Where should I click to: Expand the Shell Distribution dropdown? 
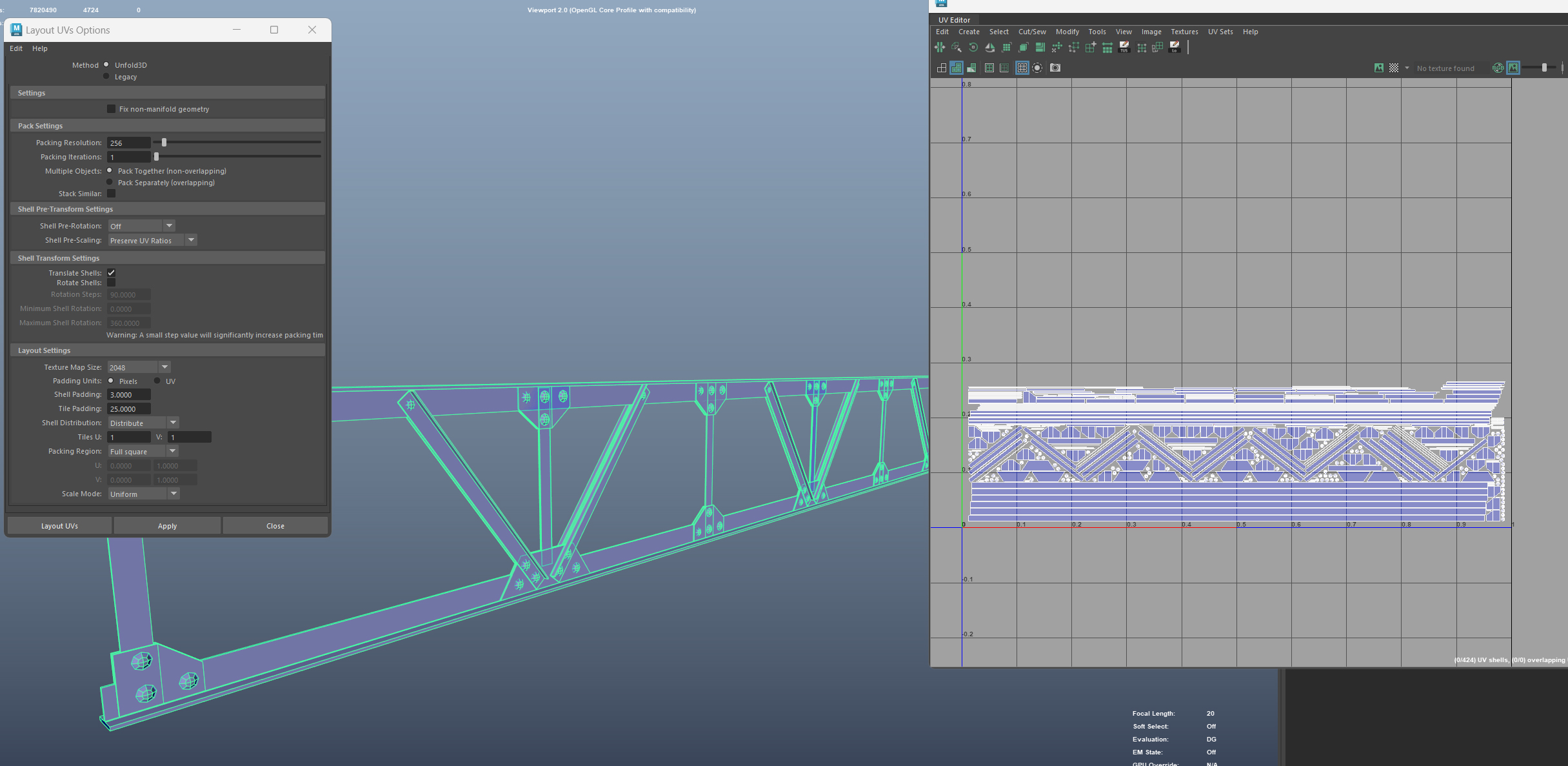173,423
